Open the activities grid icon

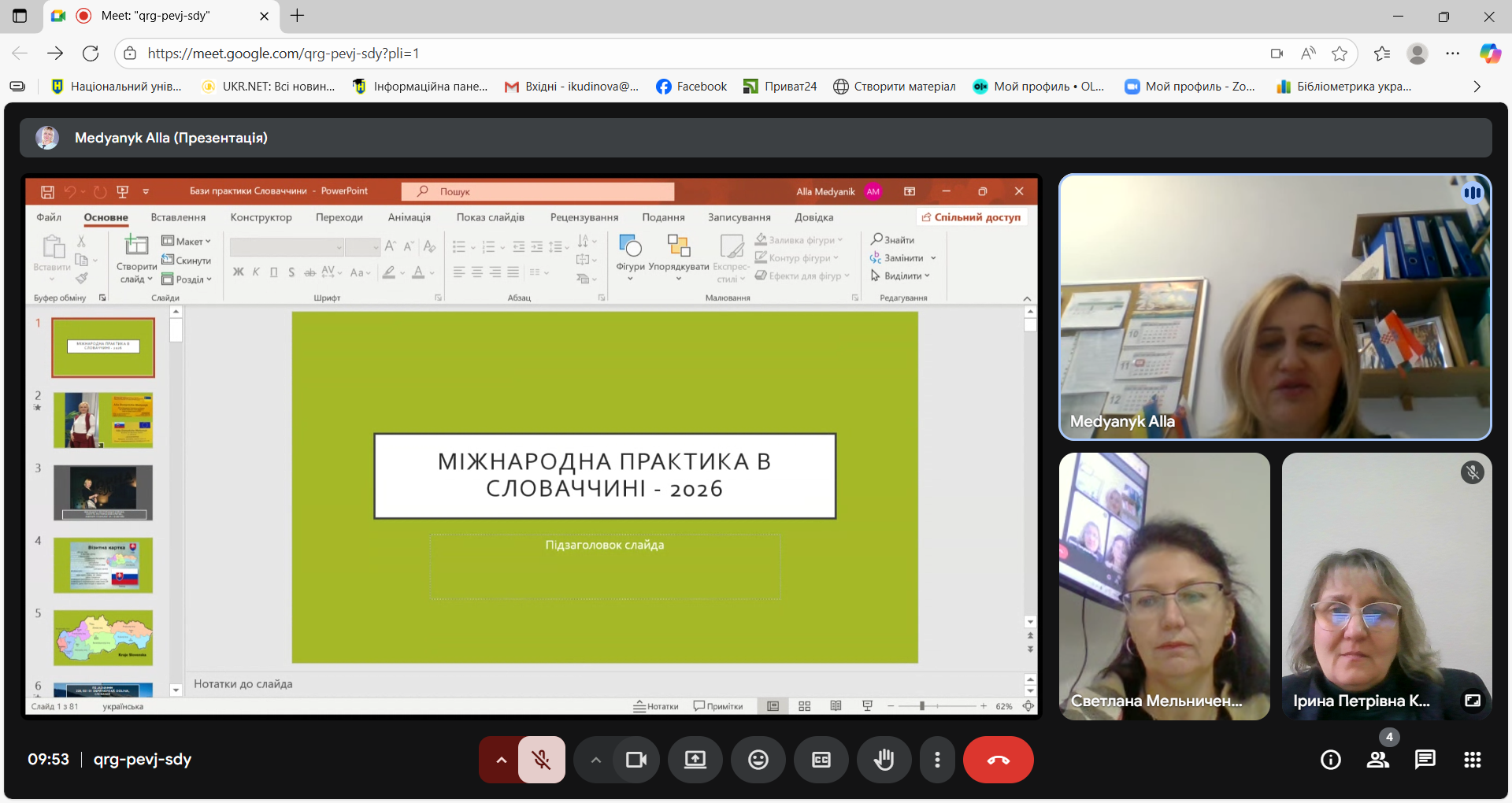(x=1472, y=760)
